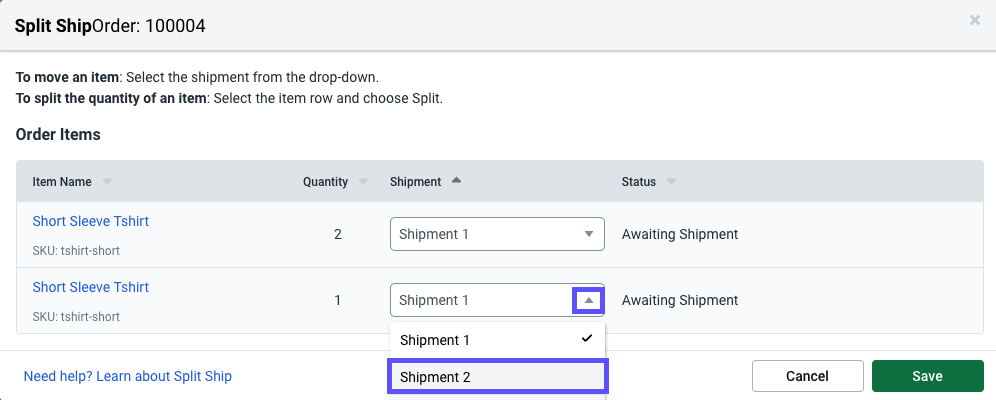Sort by Quantity column arrow
Viewport: 996px width, 400px height.
[363, 182]
